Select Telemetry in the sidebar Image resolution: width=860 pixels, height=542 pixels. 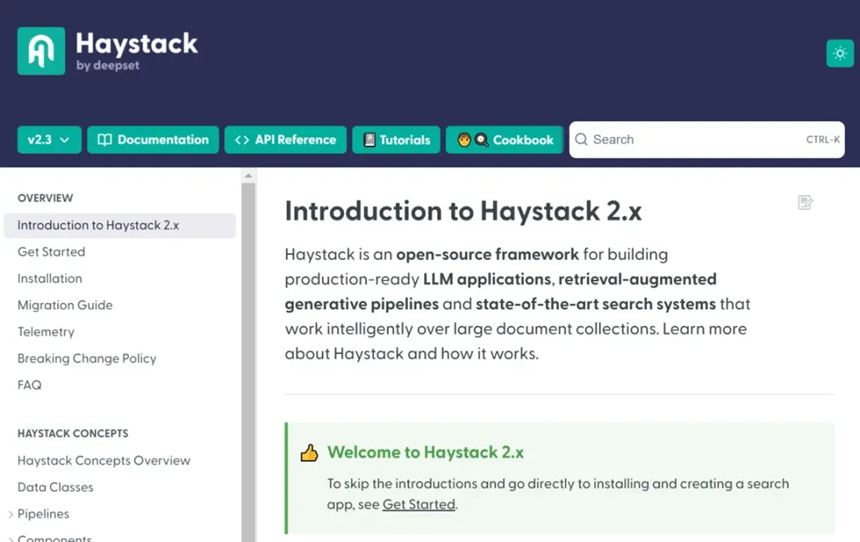[46, 332]
